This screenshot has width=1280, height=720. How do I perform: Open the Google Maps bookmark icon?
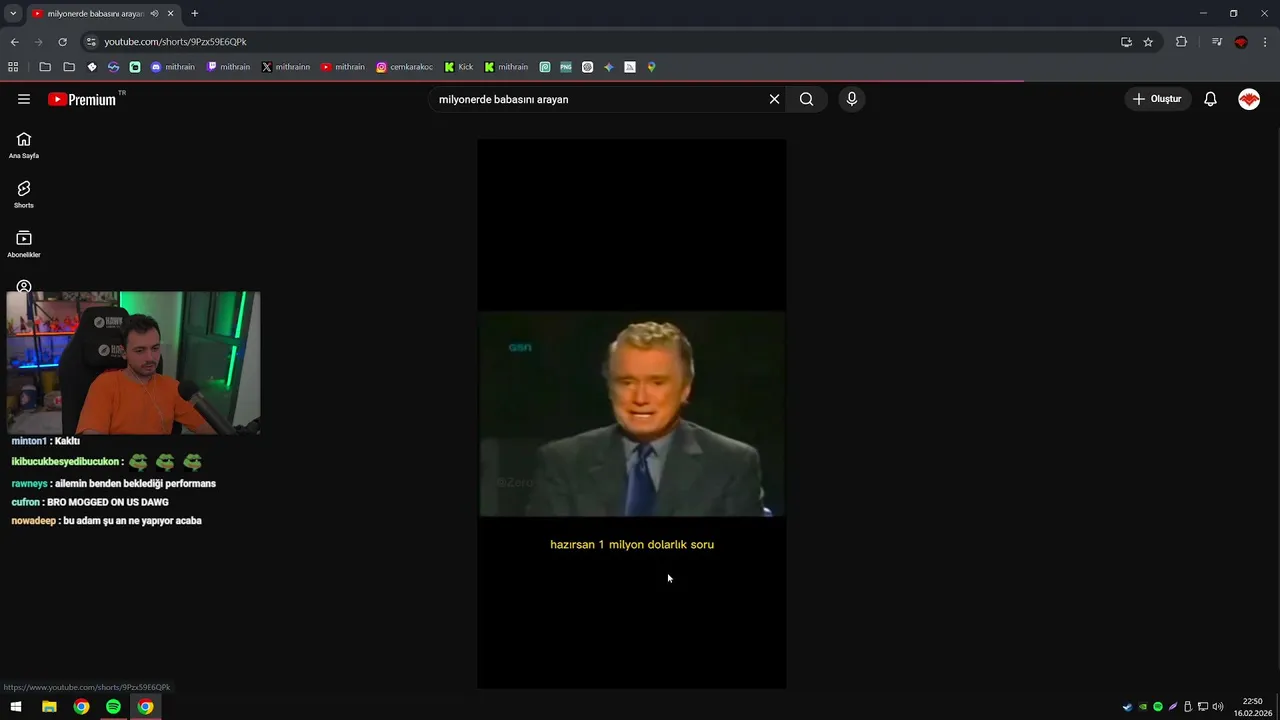click(x=651, y=67)
